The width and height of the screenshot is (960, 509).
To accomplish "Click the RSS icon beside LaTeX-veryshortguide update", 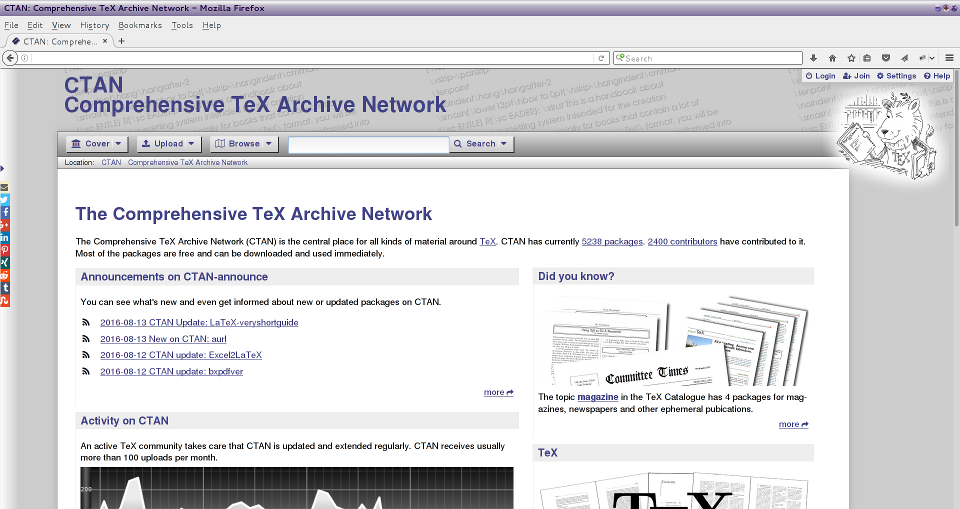I will pyautogui.click(x=86, y=322).
